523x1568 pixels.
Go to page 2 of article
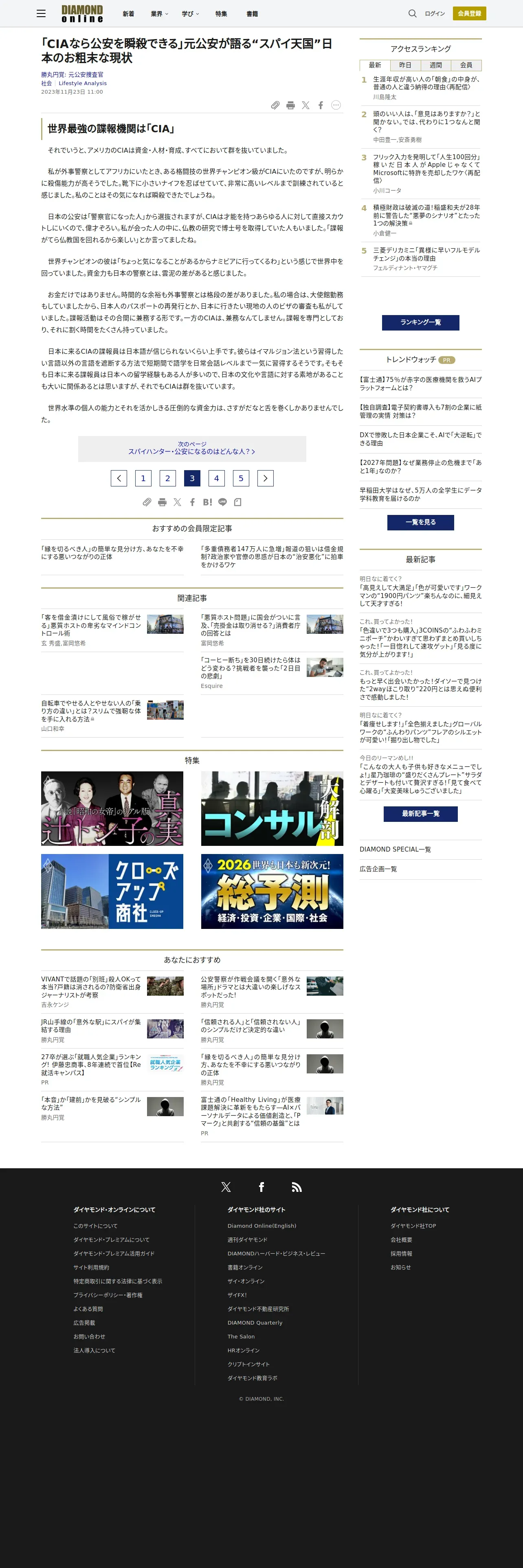point(167,478)
